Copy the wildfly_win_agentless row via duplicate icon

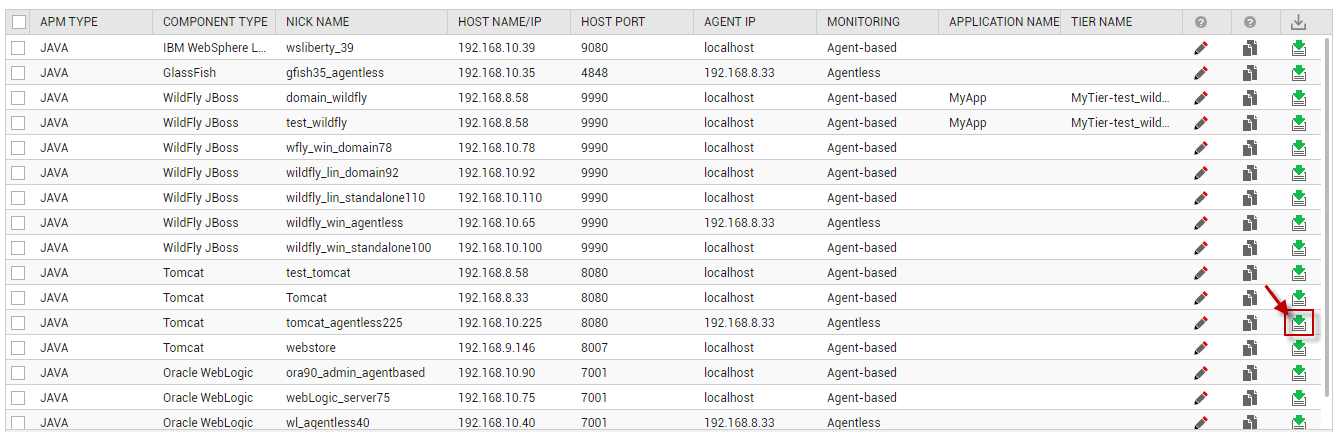coord(1250,223)
